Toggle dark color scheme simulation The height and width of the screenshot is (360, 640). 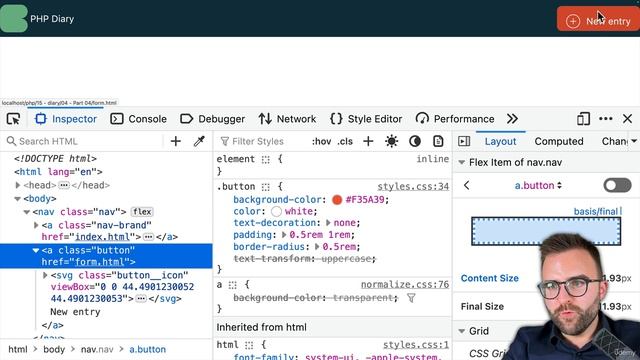point(415,141)
